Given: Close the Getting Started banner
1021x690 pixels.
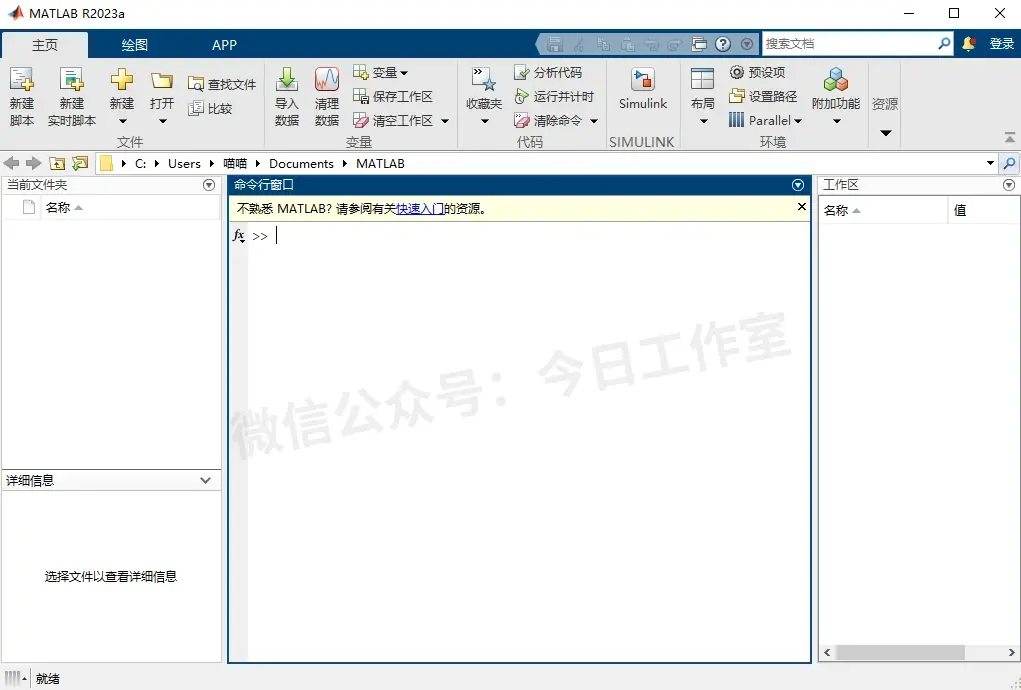Looking at the screenshot, I should [802, 206].
